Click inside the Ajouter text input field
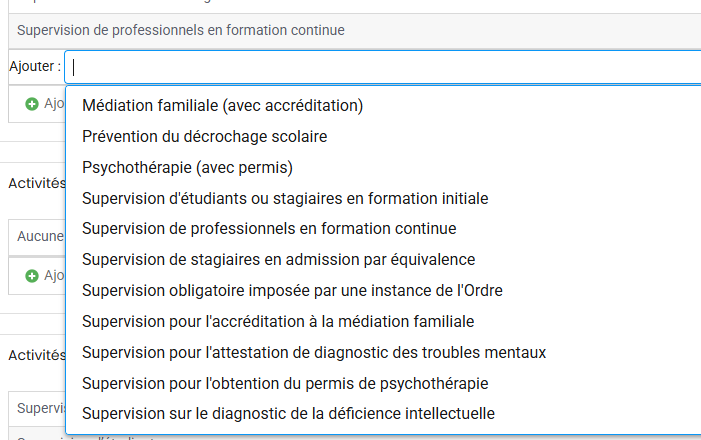This screenshot has width=701, height=440. point(380,67)
